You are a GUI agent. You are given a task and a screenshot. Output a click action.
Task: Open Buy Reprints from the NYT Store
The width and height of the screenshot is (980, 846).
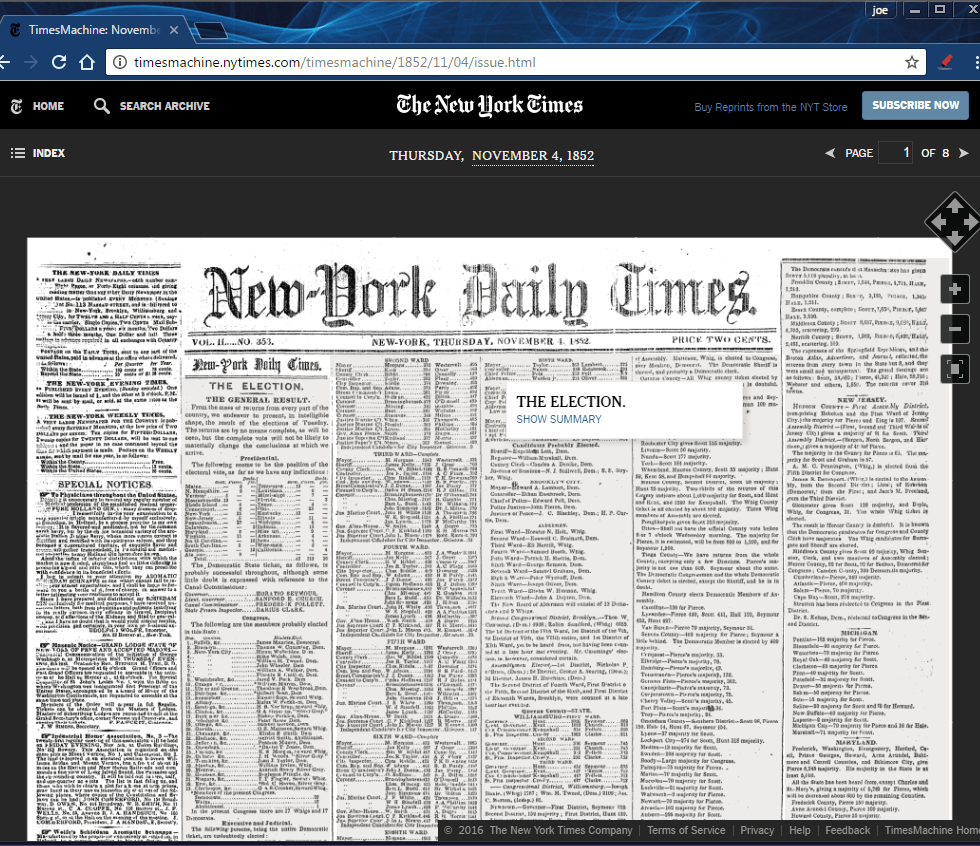point(770,107)
